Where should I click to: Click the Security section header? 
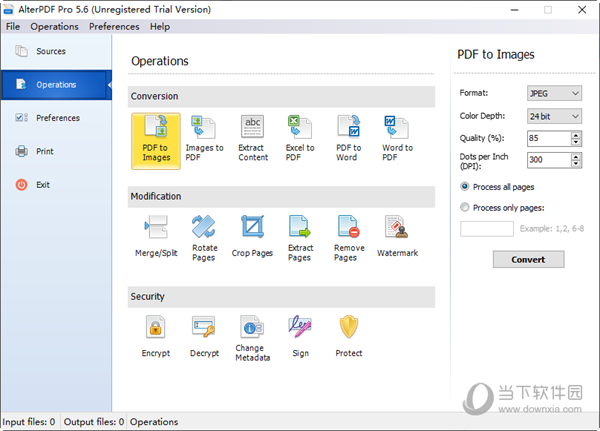point(281,297)
